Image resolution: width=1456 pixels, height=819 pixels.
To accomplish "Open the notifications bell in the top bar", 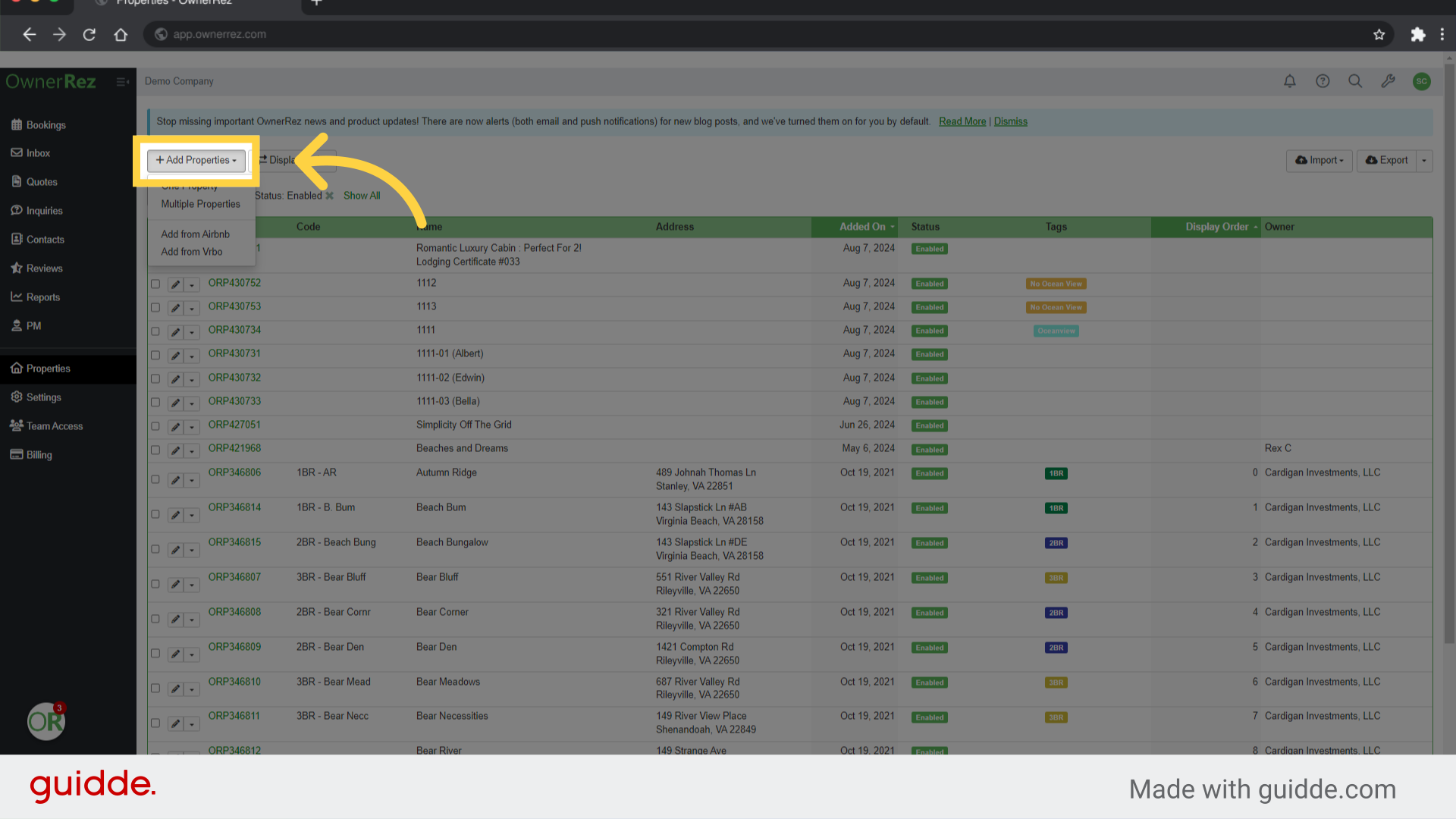I will [1290, 81].
